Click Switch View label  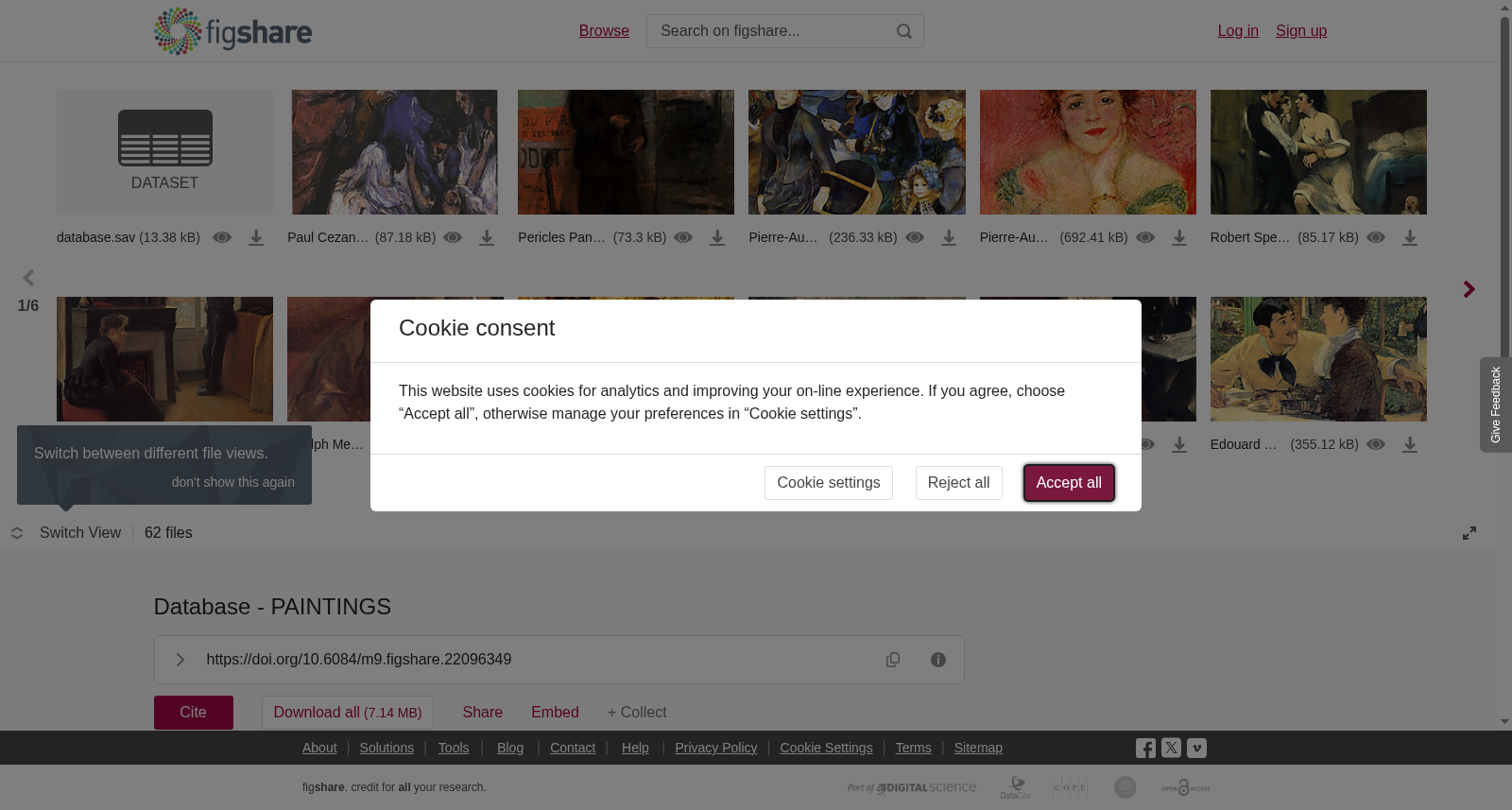coord(80,533)
